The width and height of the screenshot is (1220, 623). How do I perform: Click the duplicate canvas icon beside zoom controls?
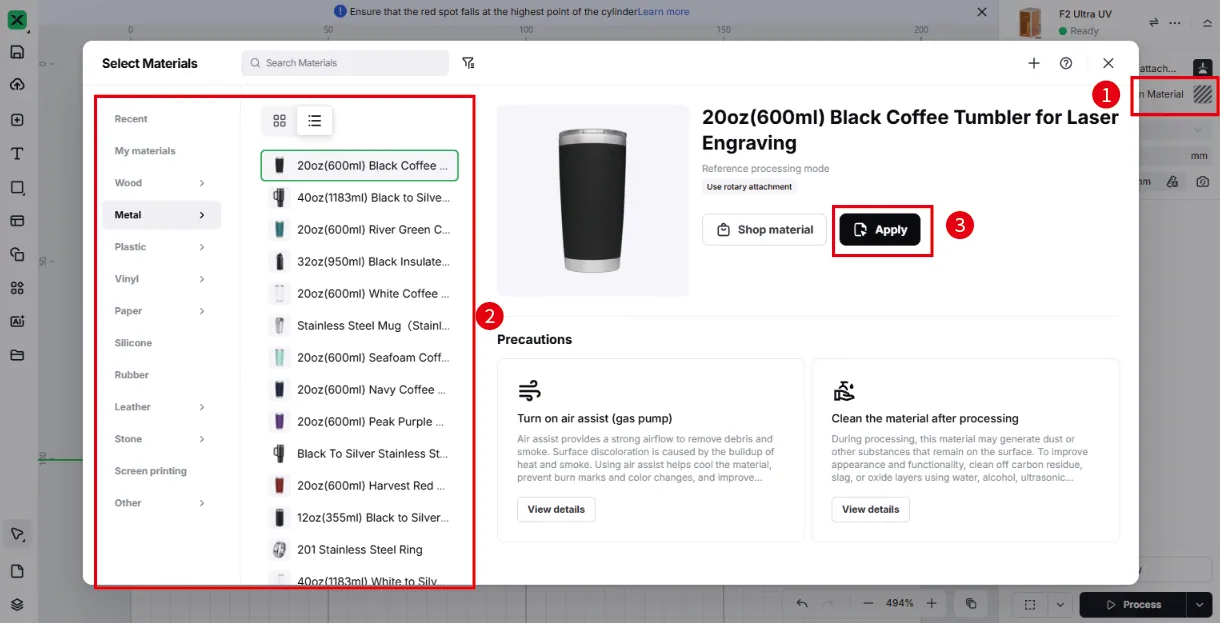(970, 604)
